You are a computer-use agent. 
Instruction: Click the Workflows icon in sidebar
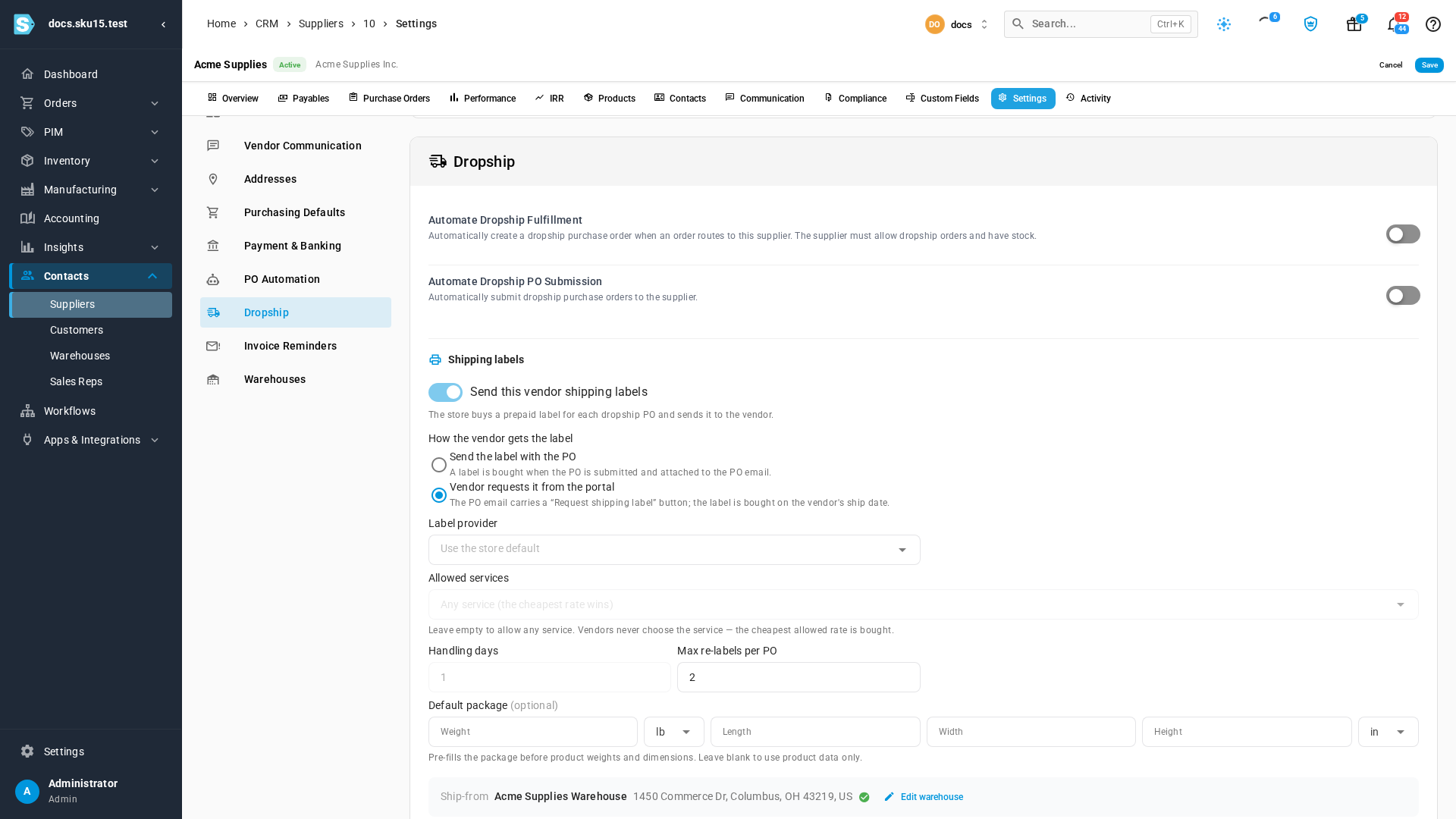click(27, 411)
